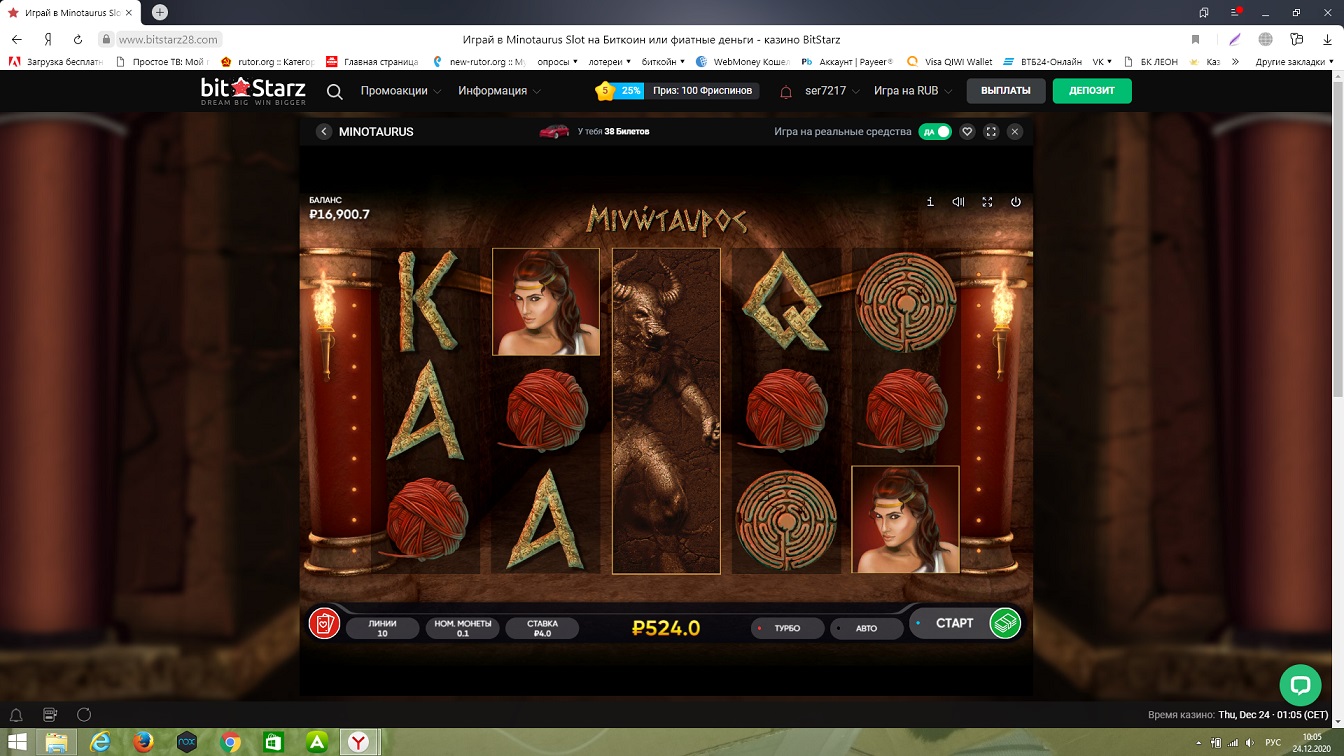The image size is (1344, 756).
Task: Open the Игра на RUB currency dropdown
Action: pos(912,91)
